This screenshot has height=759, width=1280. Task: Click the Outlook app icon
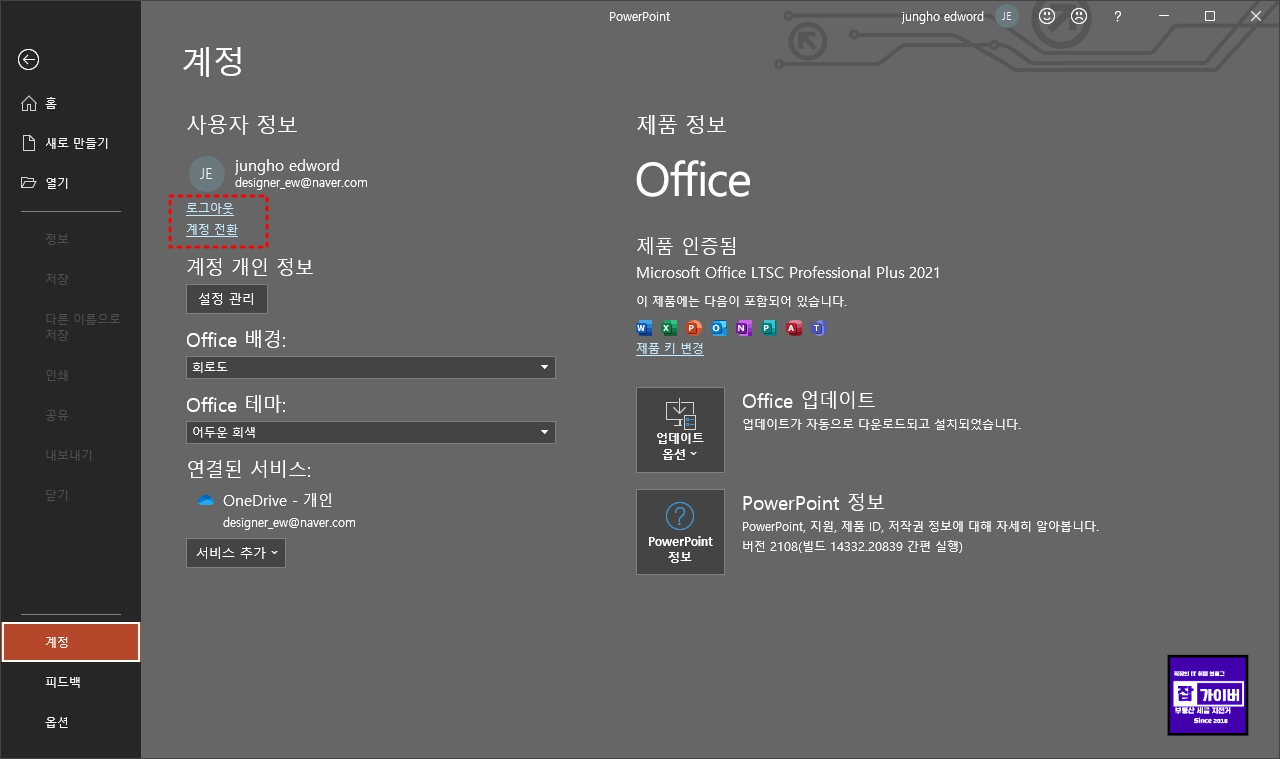[x=718, y=328]
